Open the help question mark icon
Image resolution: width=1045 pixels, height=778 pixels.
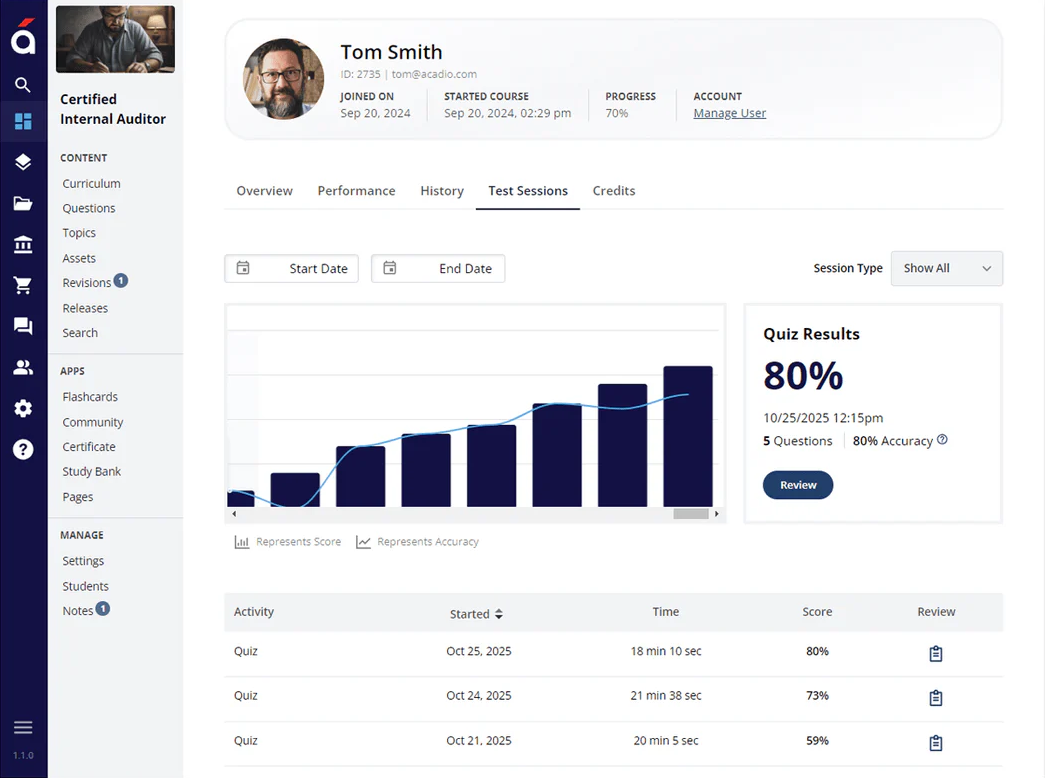23,449
